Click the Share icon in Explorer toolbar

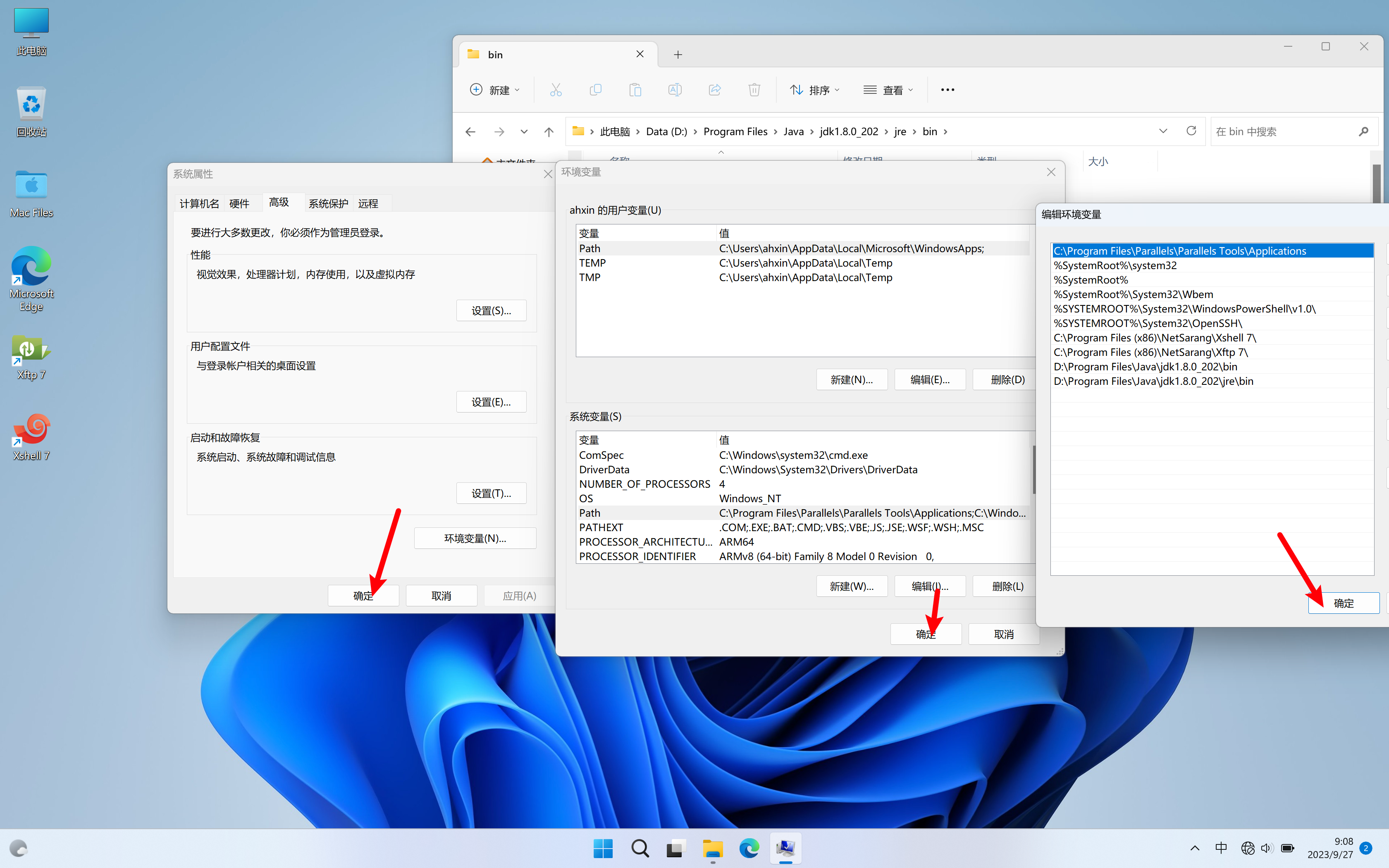715,90
